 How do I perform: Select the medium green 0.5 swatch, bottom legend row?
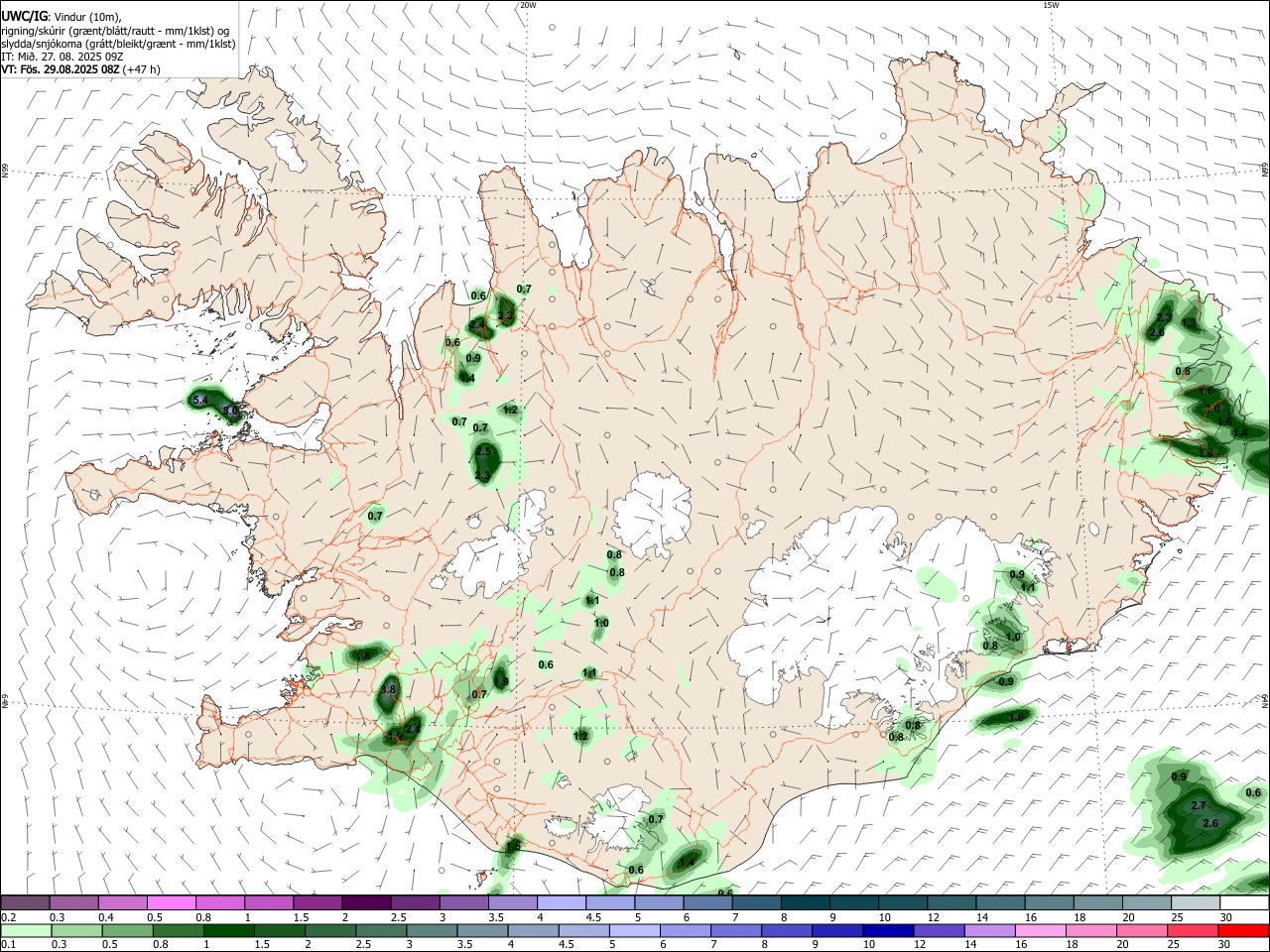click(128, 931)
